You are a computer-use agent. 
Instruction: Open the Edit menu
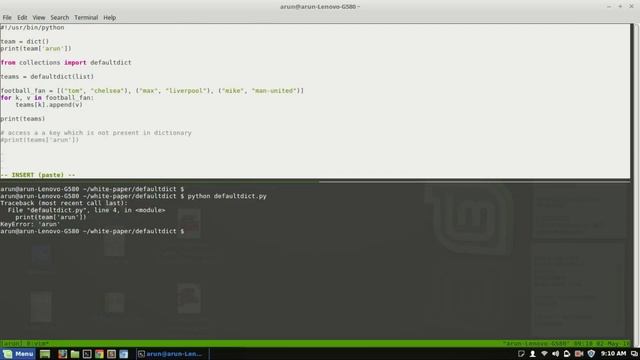point(22,18)
